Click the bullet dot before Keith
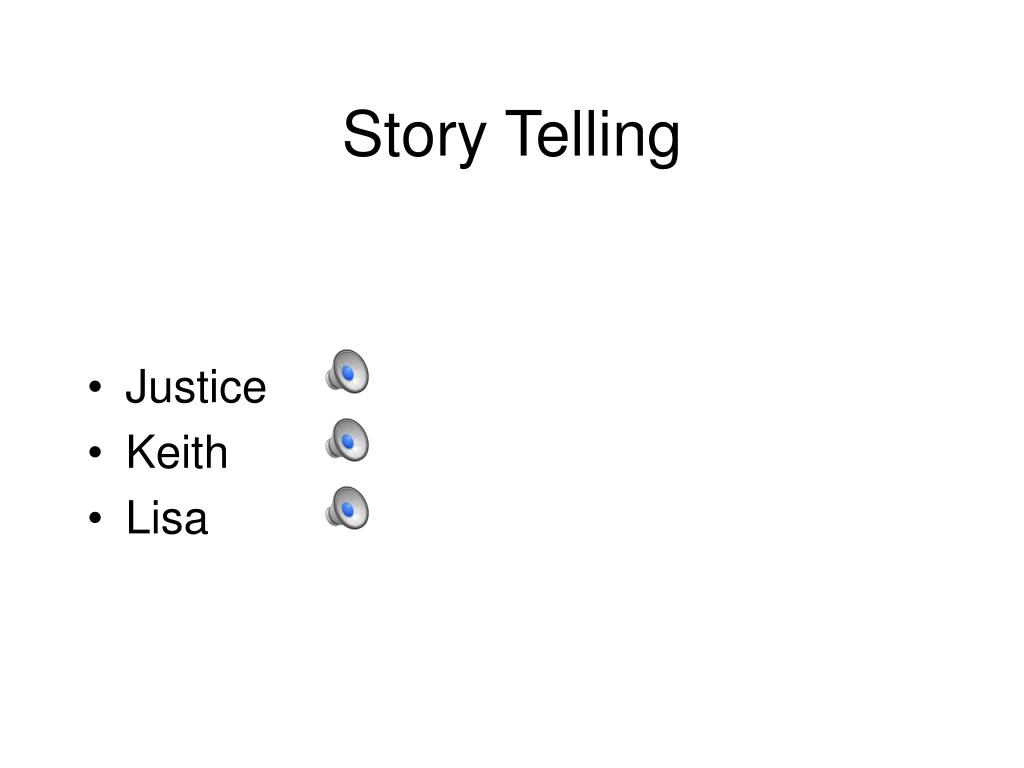1024x768 pixels. tap(95, 452)
